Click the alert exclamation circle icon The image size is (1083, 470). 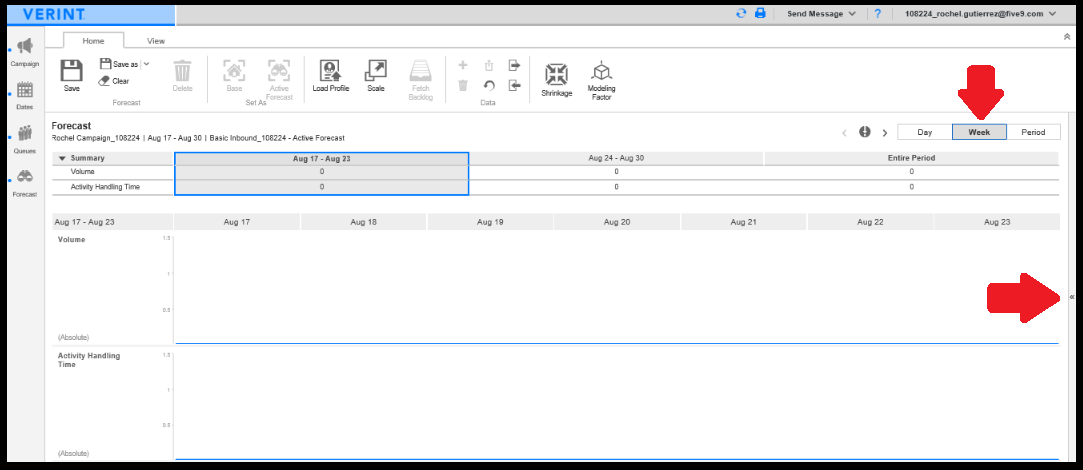865,132
